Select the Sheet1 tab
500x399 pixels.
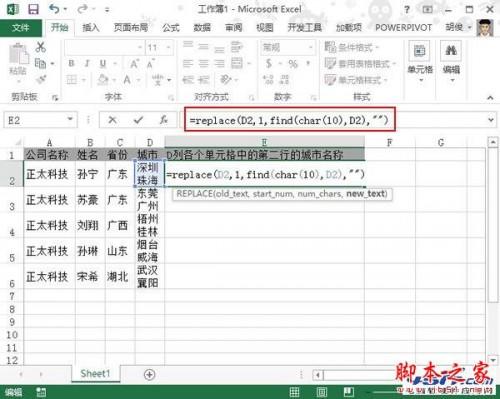point(95,374)
